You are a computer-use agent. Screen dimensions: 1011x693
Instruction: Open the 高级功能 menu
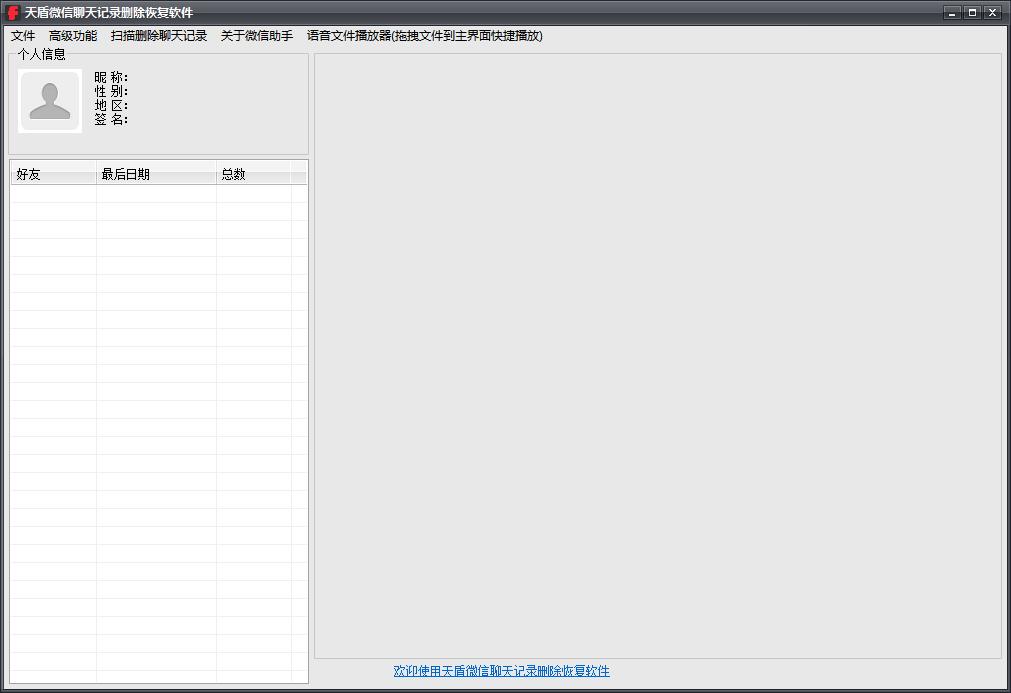[x=73, y=35]
